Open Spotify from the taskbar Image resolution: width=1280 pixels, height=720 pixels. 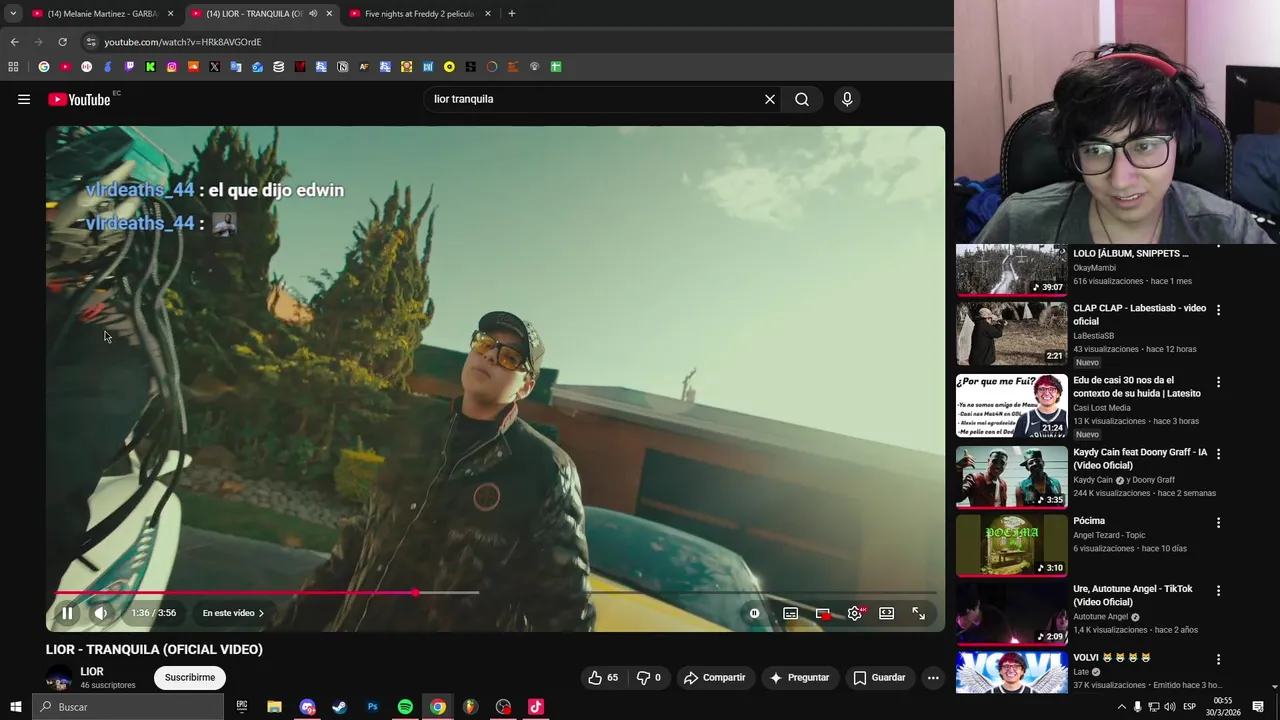click(405, 707)
